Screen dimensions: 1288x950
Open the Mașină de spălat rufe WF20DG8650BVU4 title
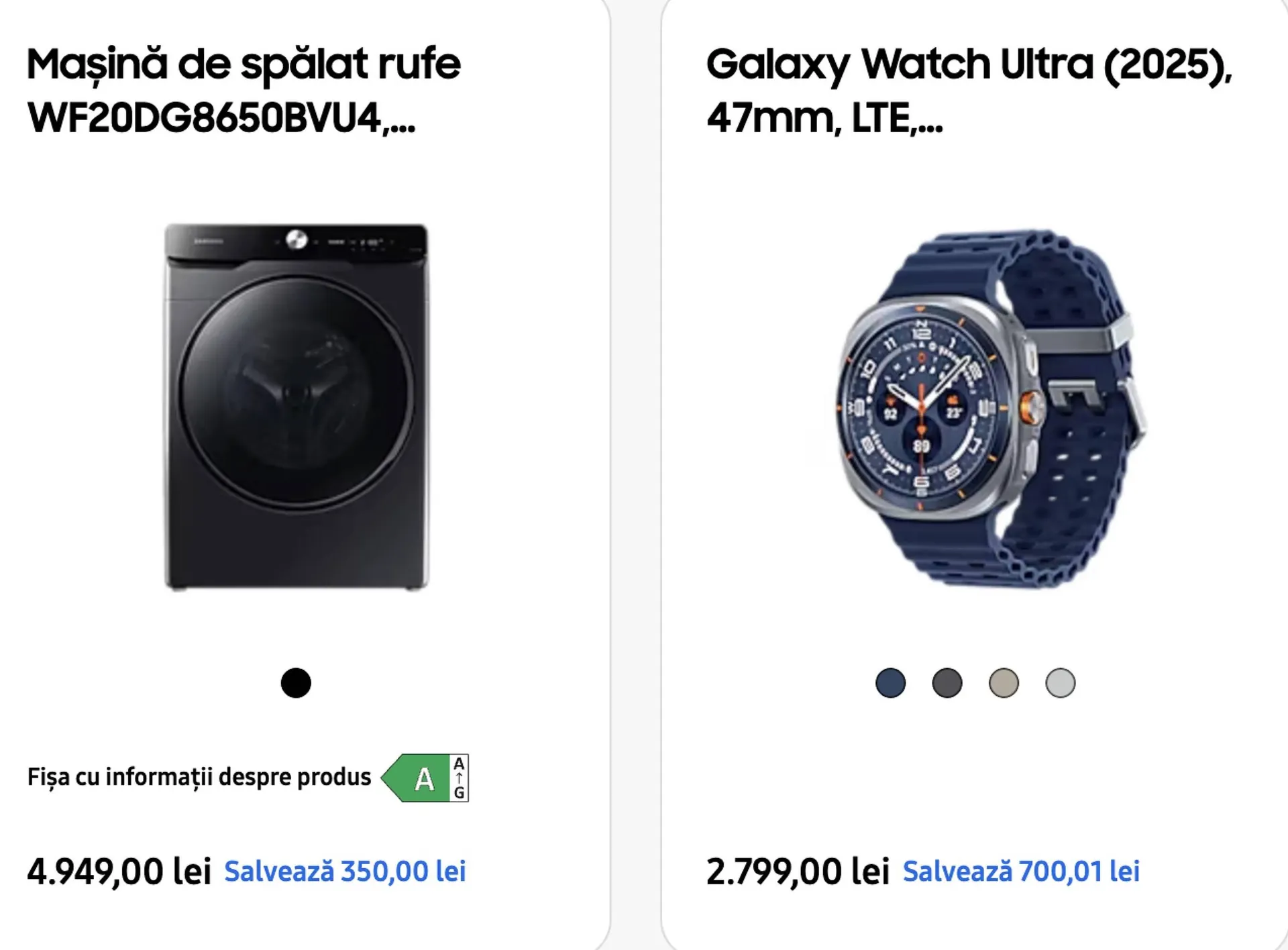tap(244, 91)
